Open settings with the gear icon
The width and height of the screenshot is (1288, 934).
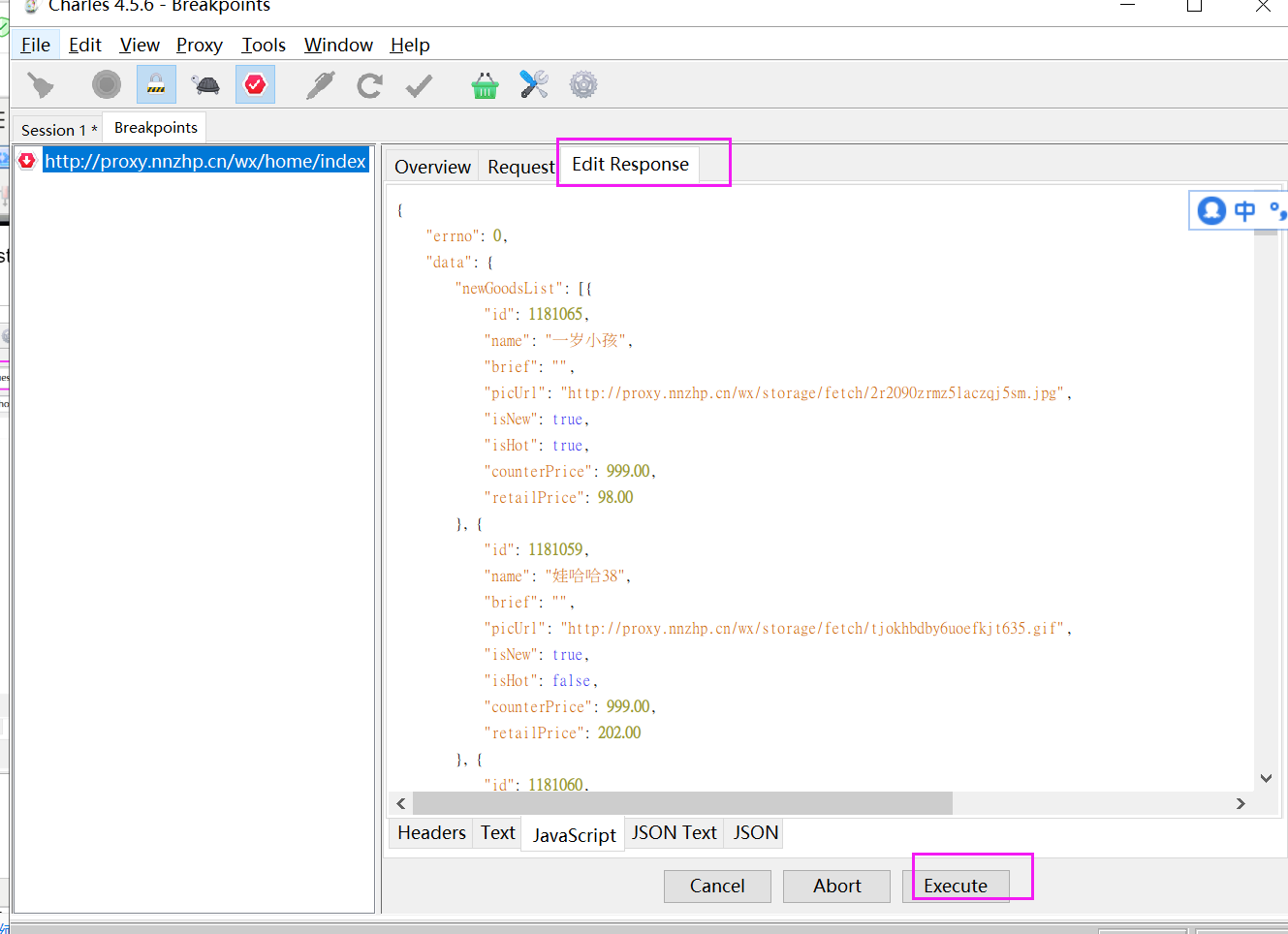tap(583, 85)
